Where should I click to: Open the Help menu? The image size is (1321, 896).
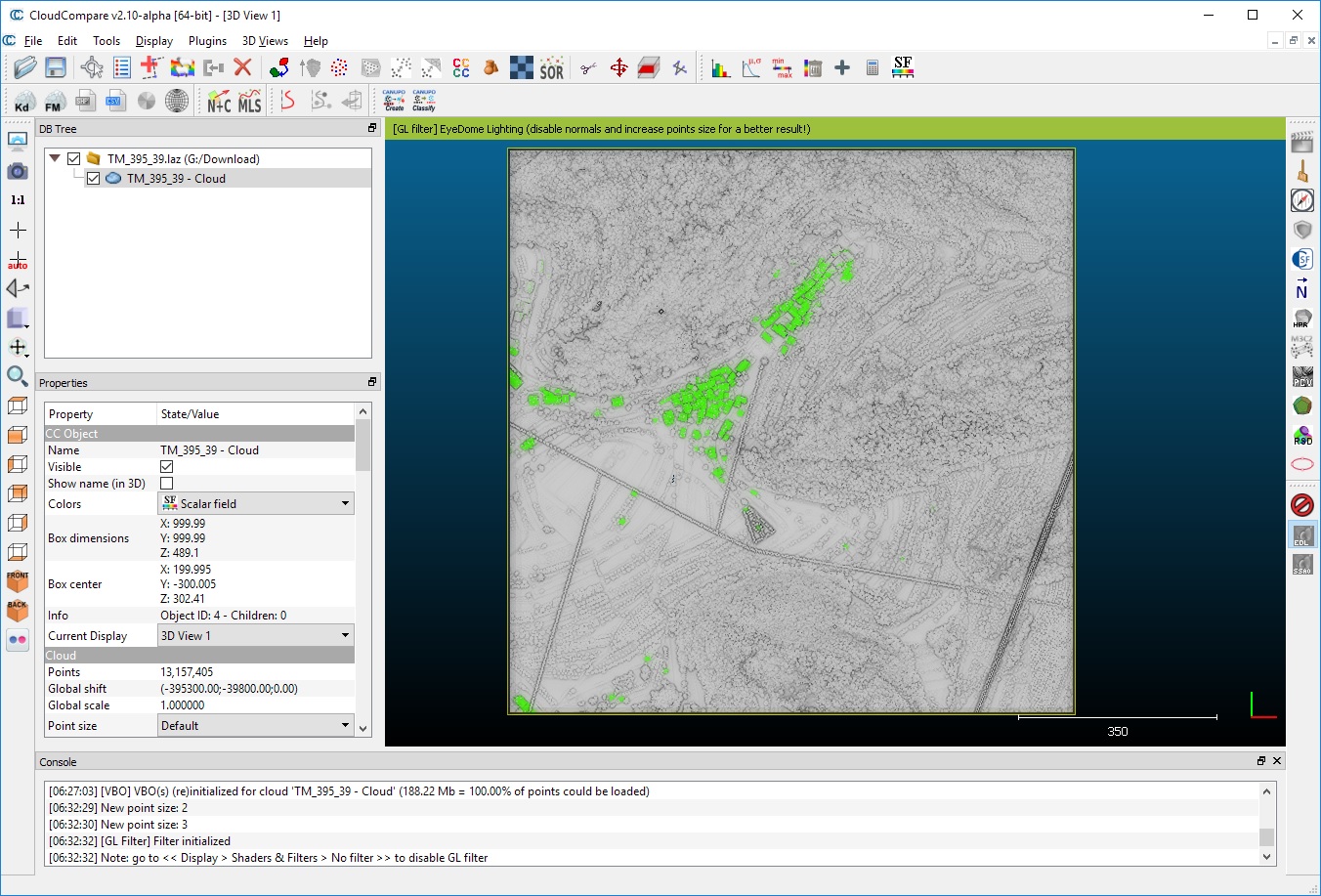pos(316,41)
